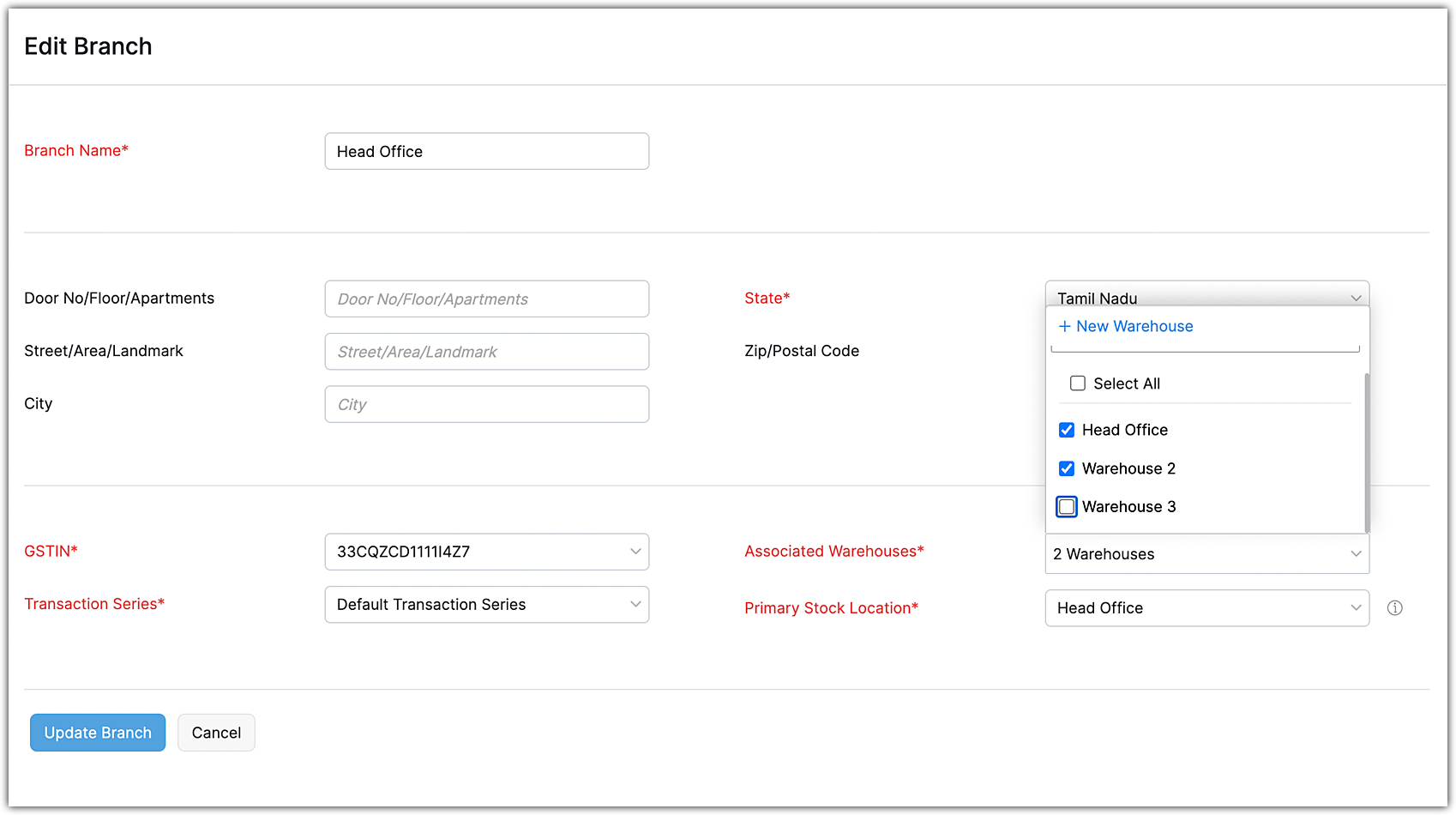The width and height of the screenshot is (1456, 815).
Task: Focus the Branch Name text field
Action: coord(486,152)
